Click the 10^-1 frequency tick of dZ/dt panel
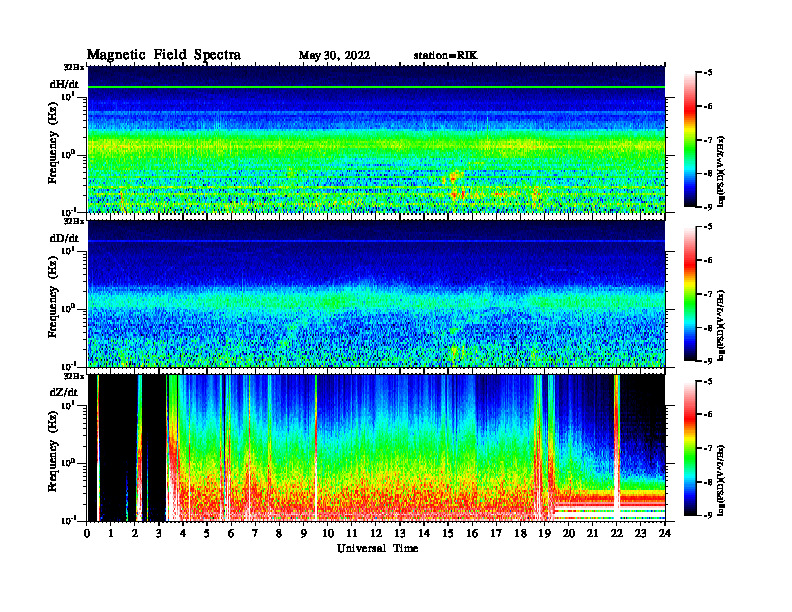The height and width of the screenshot is (612, 792). click(x=68, y=520)
